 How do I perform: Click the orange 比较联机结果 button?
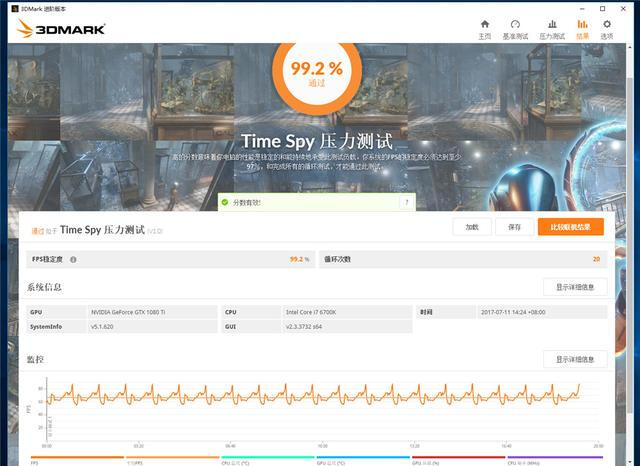pos(571,227)
